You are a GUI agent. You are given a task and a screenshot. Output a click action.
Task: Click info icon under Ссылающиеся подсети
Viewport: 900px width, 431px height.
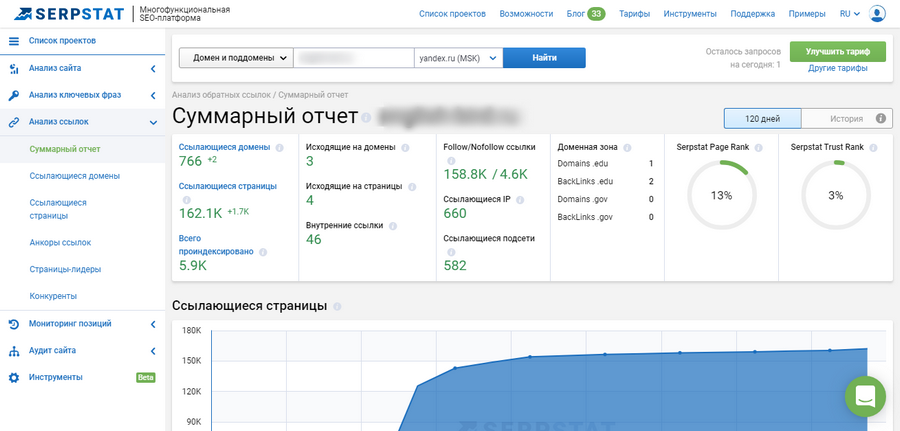451,252
